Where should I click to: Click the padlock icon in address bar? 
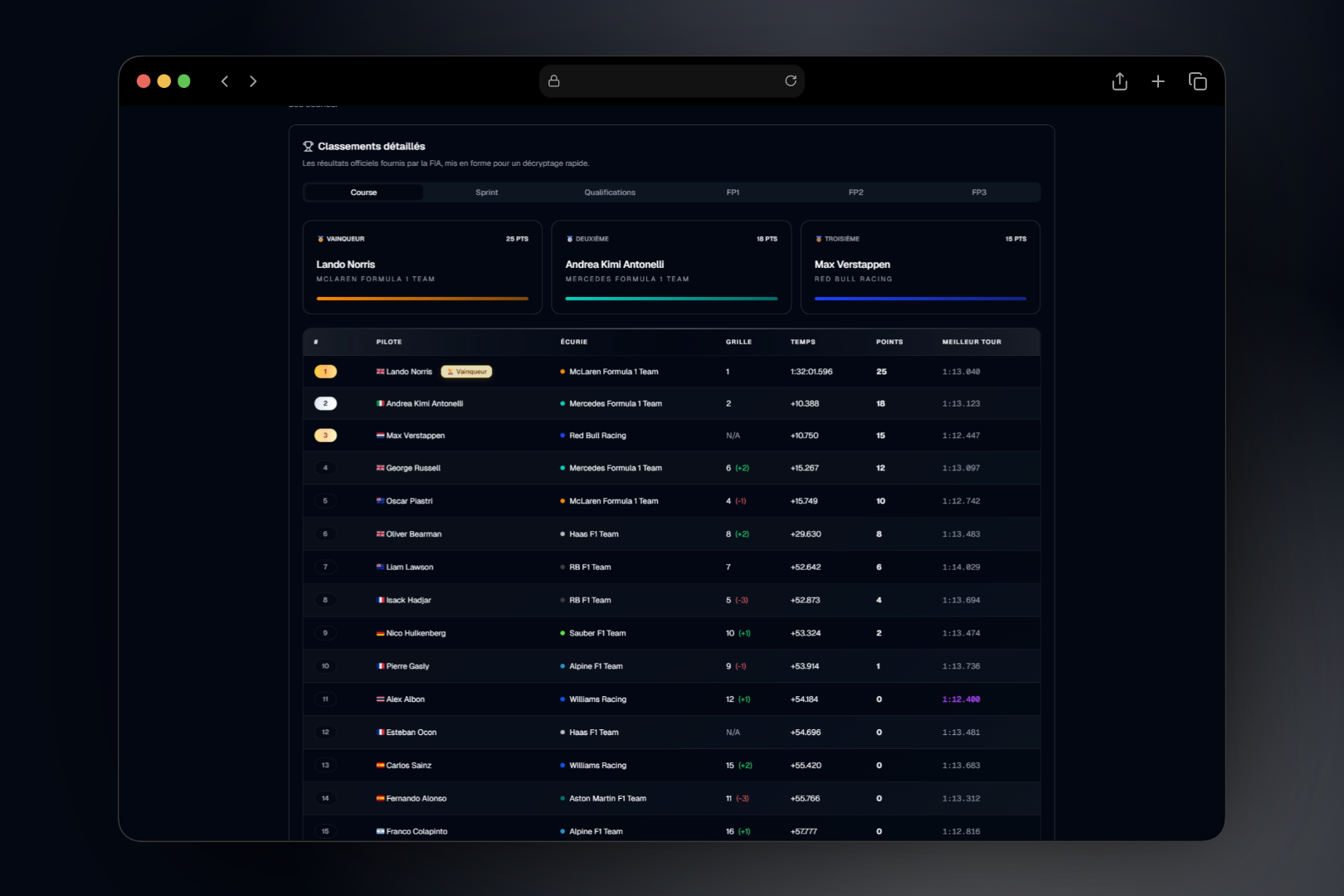tap(554, 80)
